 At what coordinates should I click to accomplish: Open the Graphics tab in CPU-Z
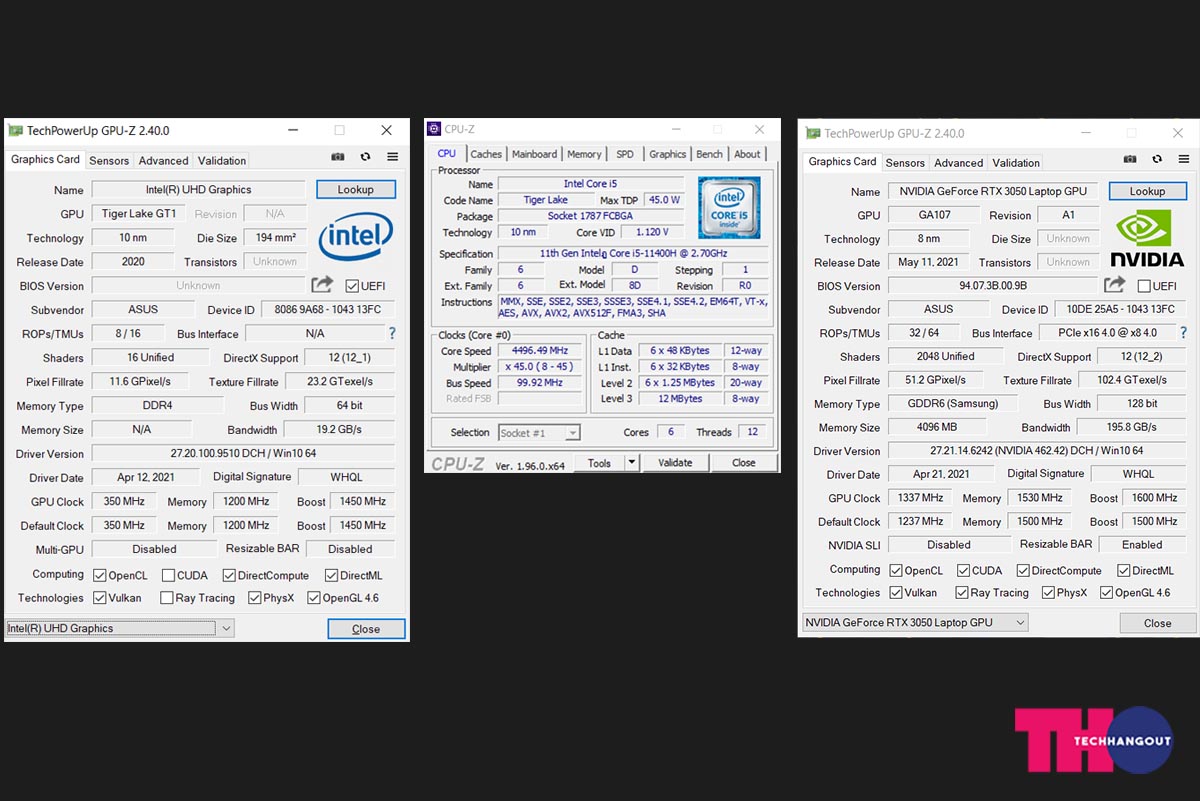point(667,154)
